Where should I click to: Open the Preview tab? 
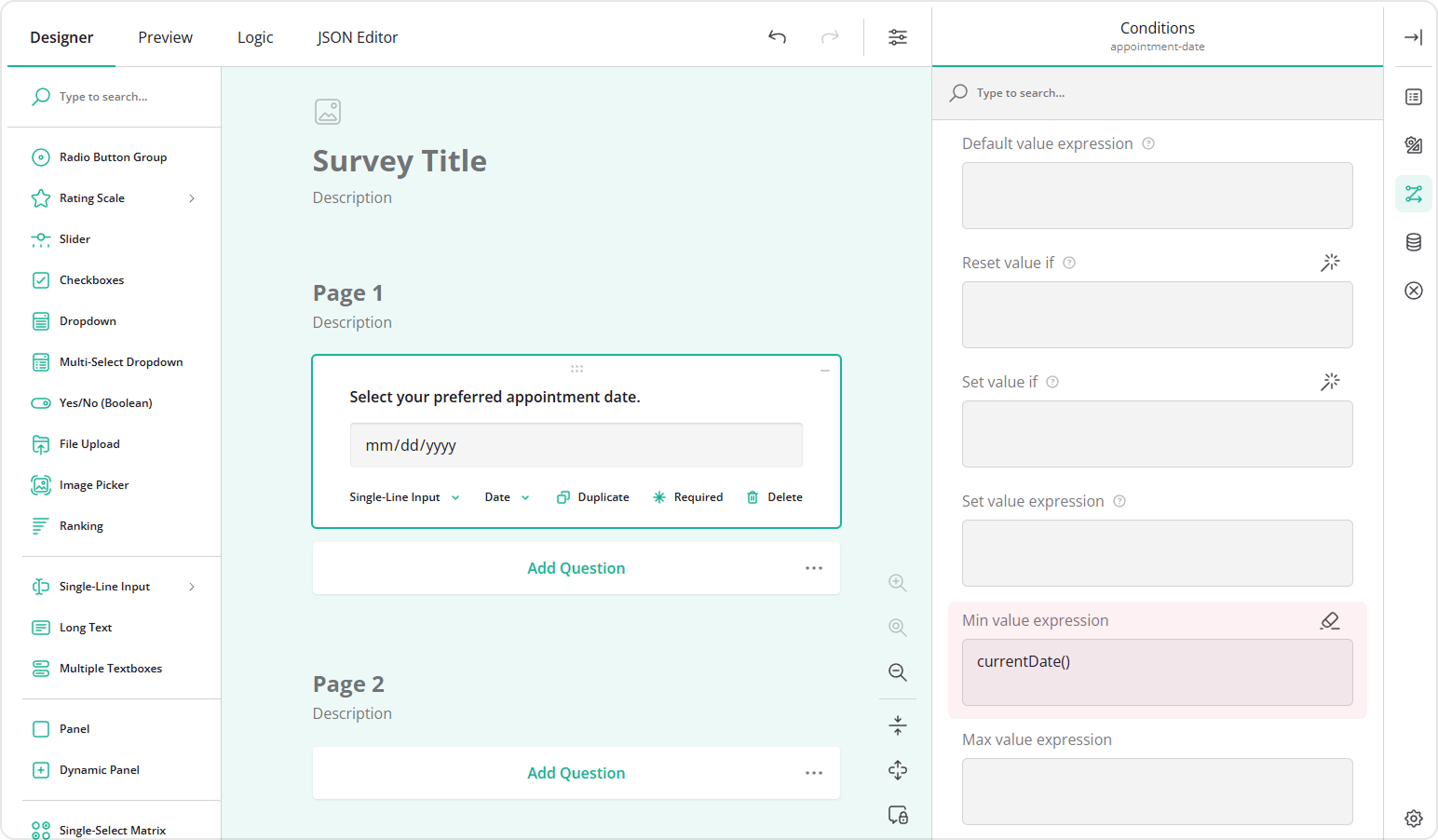coord(165,37)
